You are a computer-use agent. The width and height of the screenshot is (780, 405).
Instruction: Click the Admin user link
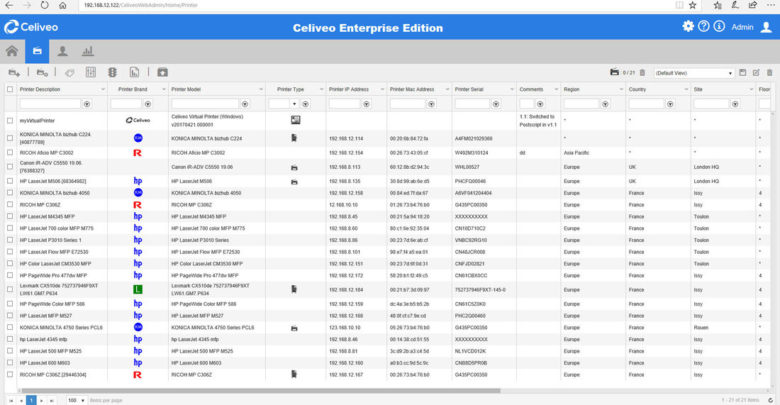(742, 27)
